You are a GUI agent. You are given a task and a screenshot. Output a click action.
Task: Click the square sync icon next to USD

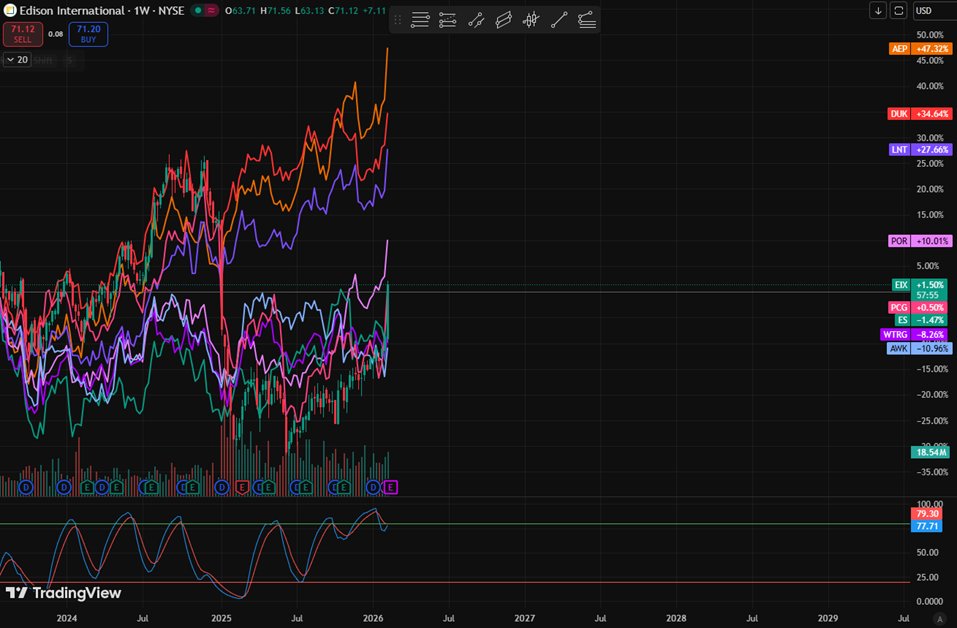[898, 10]
